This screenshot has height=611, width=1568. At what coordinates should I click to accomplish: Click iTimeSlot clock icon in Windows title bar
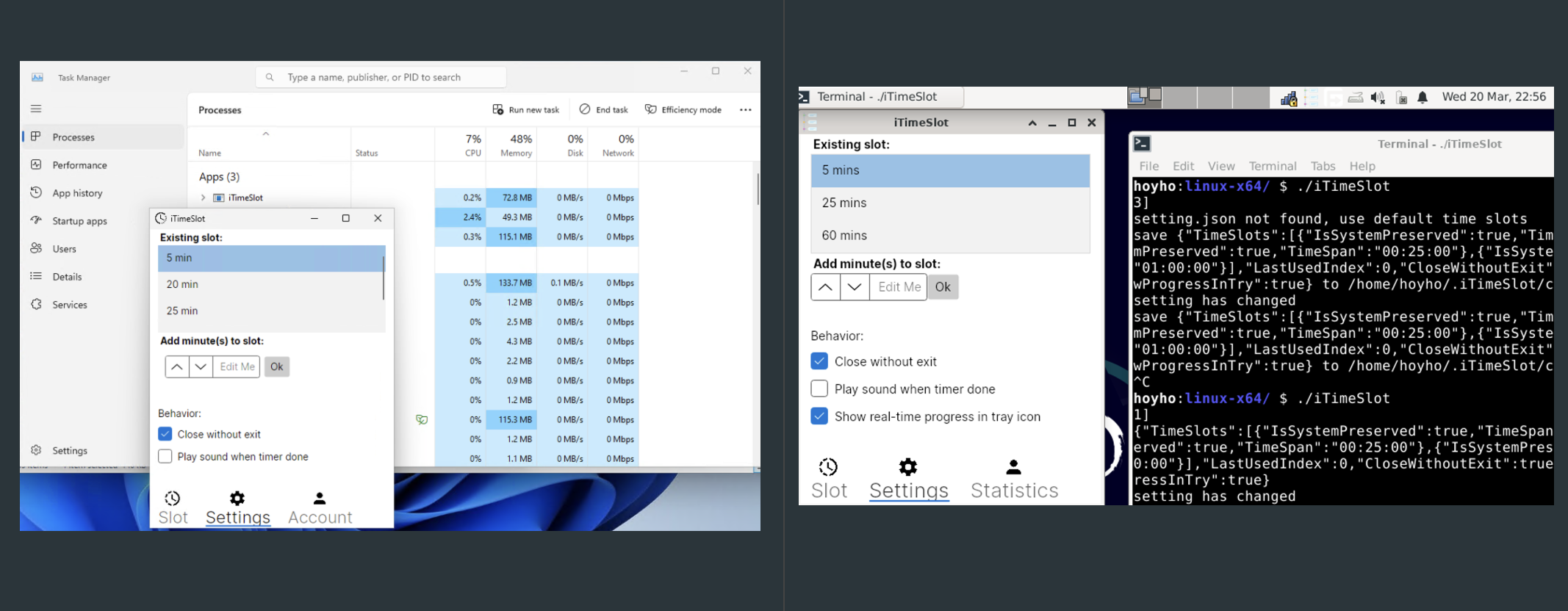(161, 218)
